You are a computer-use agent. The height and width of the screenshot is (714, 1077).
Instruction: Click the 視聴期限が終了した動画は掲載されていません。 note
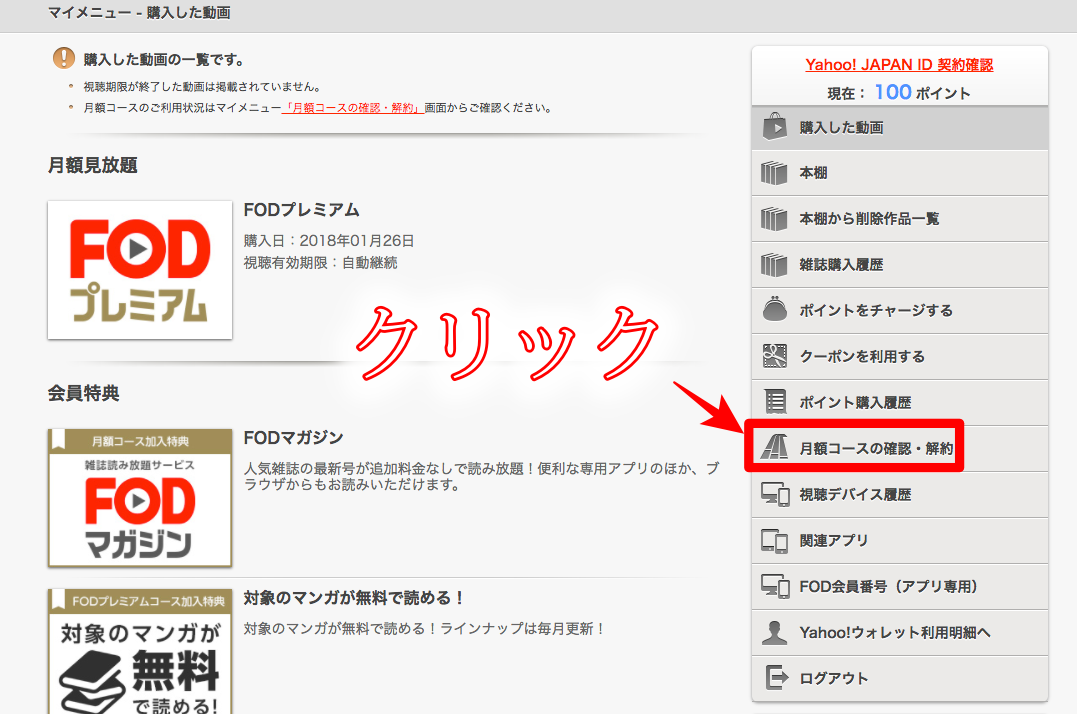(x=203, y=87)
